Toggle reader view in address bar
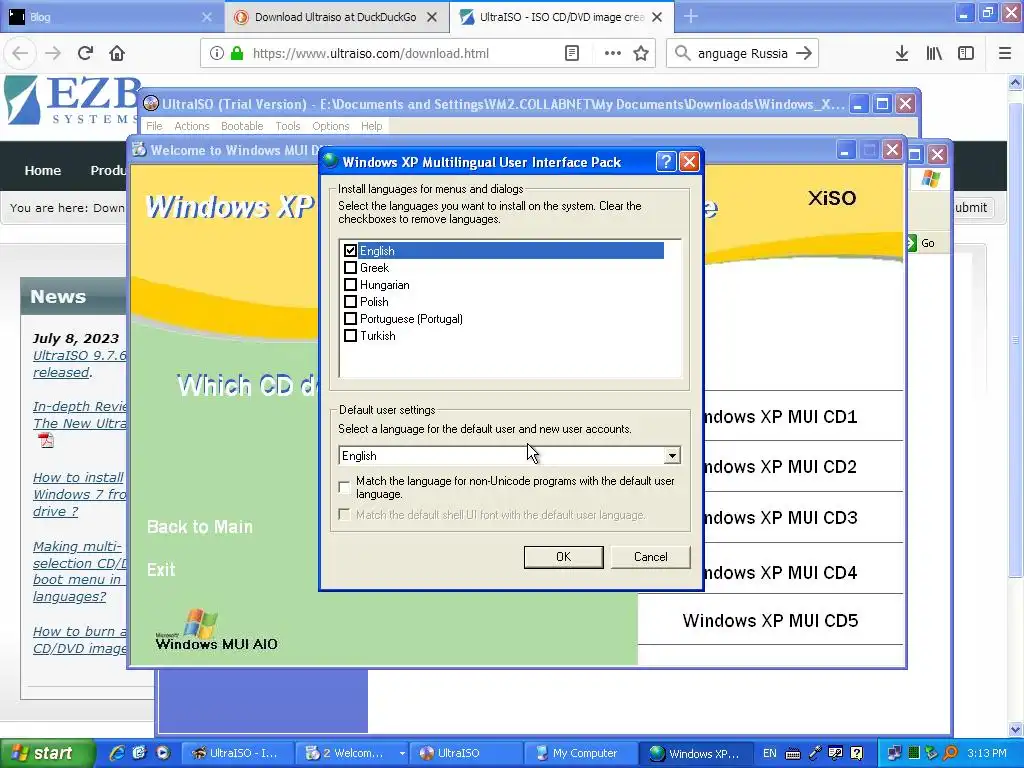Viewport: 1024px width, 768px height. tap(572, 54)
